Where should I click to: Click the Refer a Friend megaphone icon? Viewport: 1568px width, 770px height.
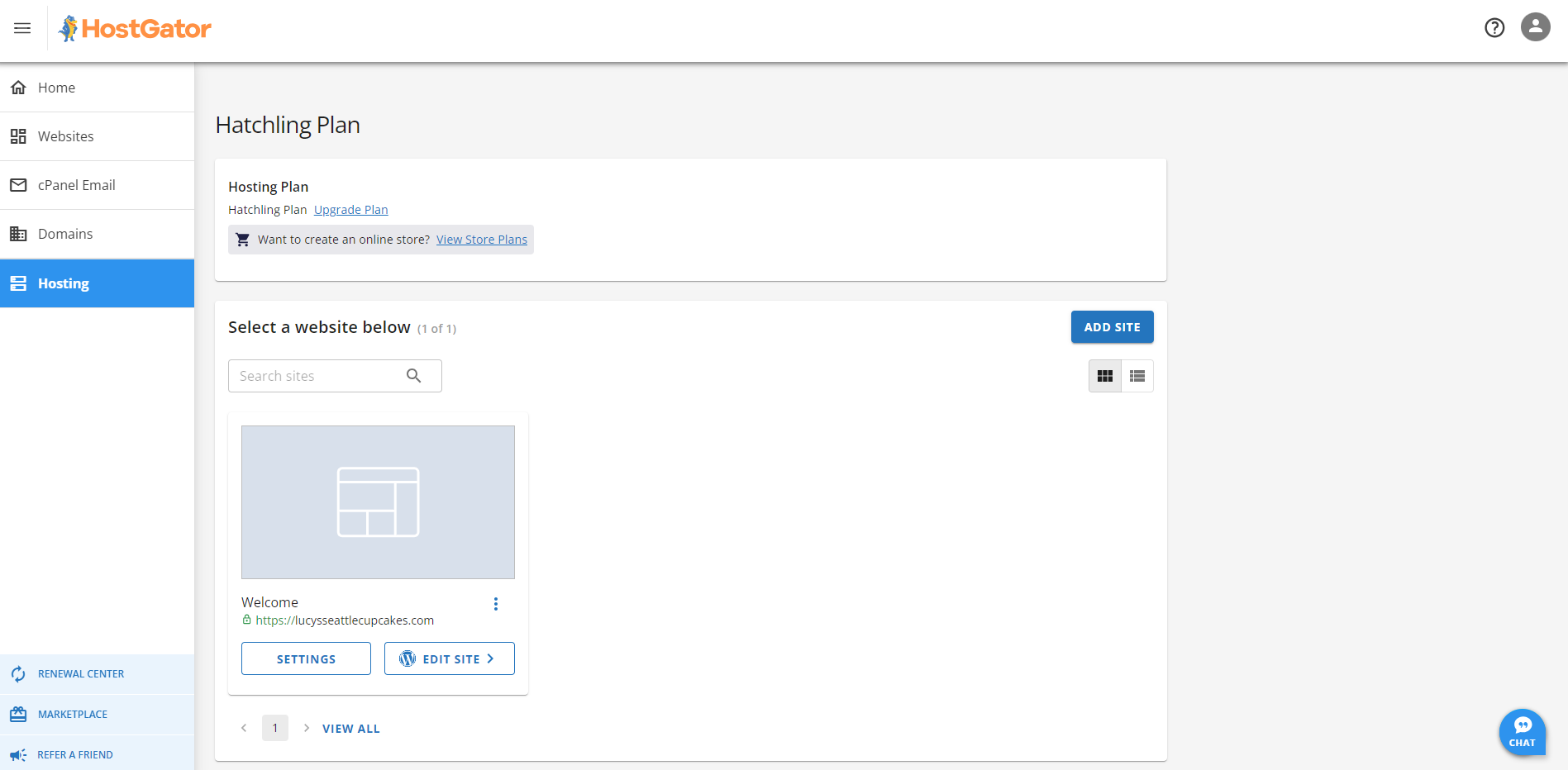click(18, 754)
